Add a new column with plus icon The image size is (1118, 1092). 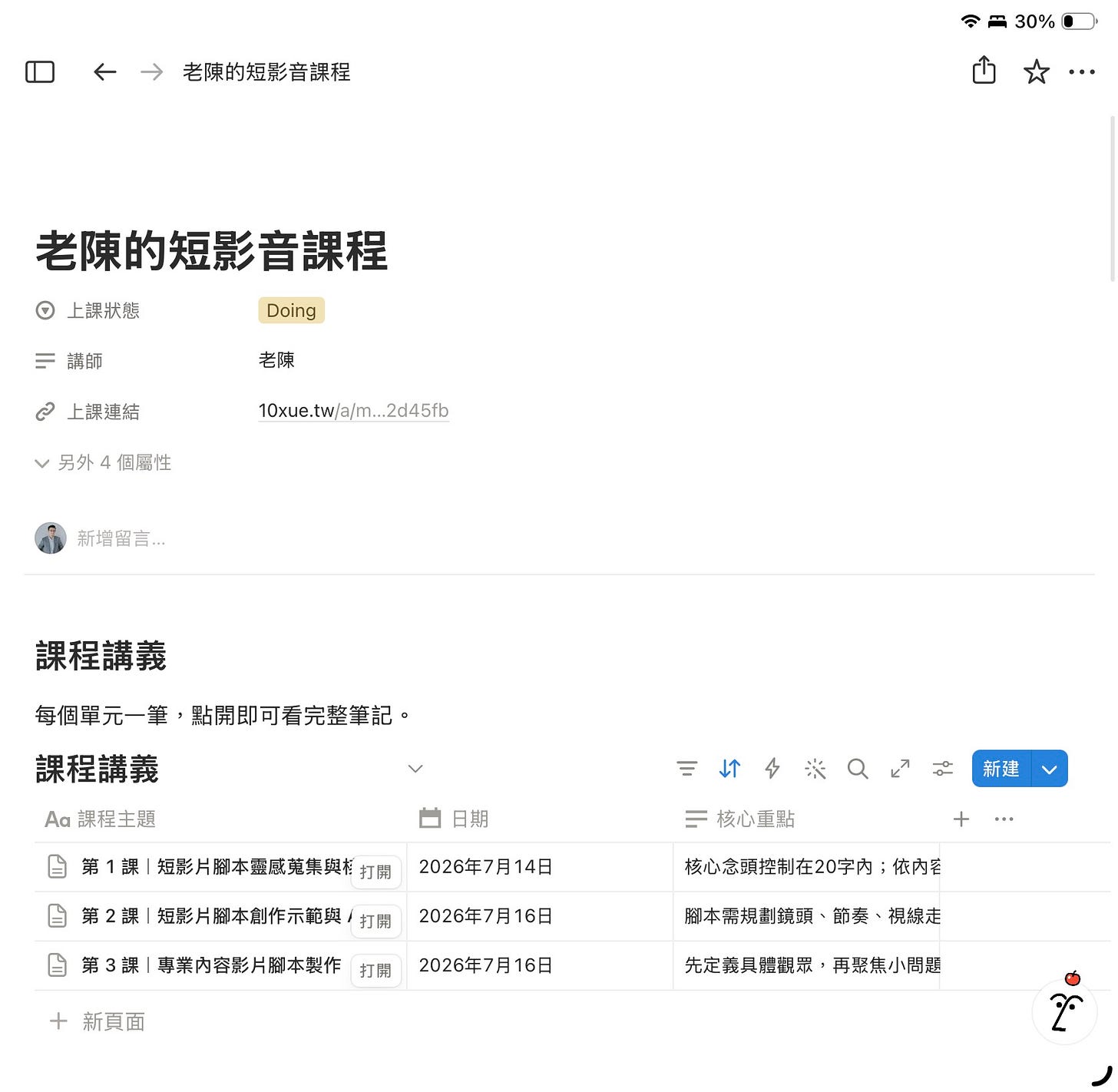(x=961, y=819)
